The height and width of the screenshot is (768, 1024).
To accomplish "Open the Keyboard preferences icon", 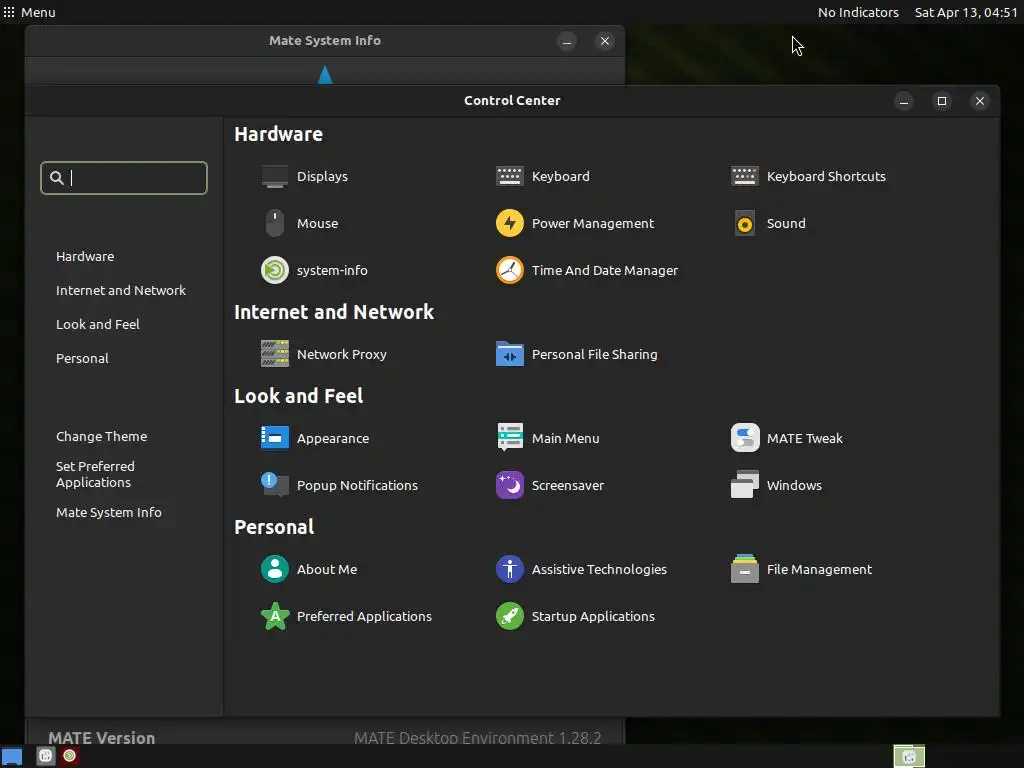I will [x=509, y=176].
